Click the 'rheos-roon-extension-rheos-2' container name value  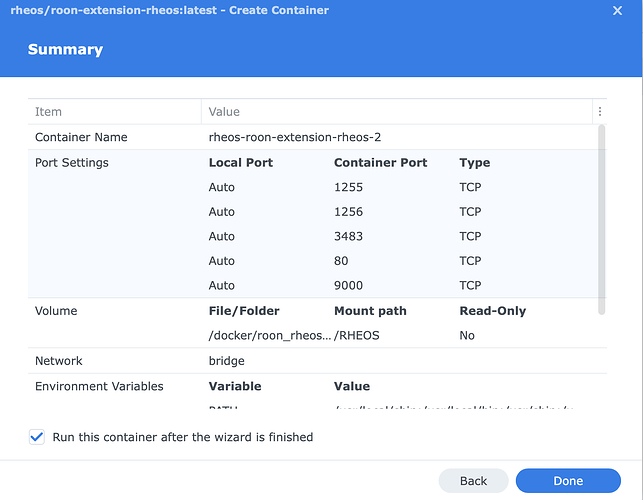pos(295,137)
